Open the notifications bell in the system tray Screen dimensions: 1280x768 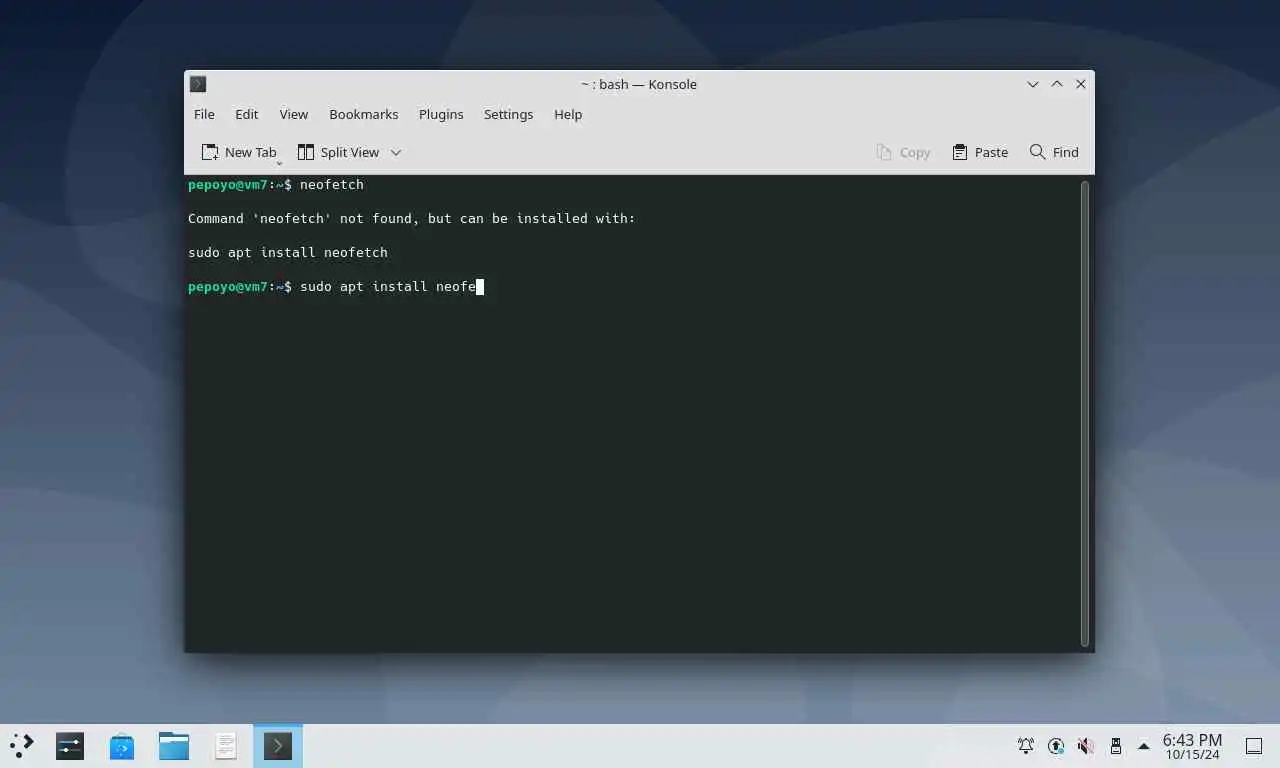[1026, 745]
